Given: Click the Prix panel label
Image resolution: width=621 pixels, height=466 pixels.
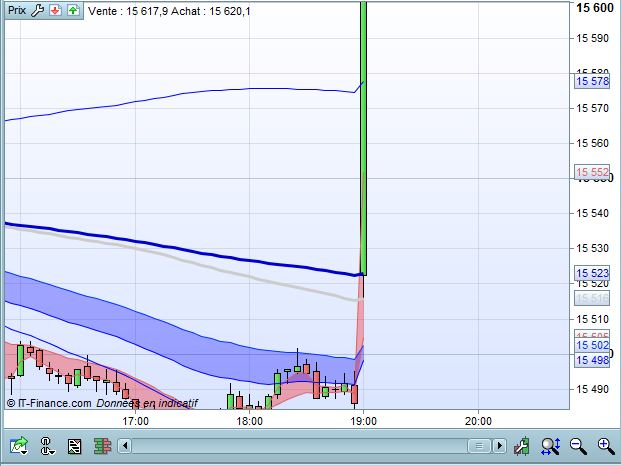Looking at the screenshot, I should coord(17,10).
